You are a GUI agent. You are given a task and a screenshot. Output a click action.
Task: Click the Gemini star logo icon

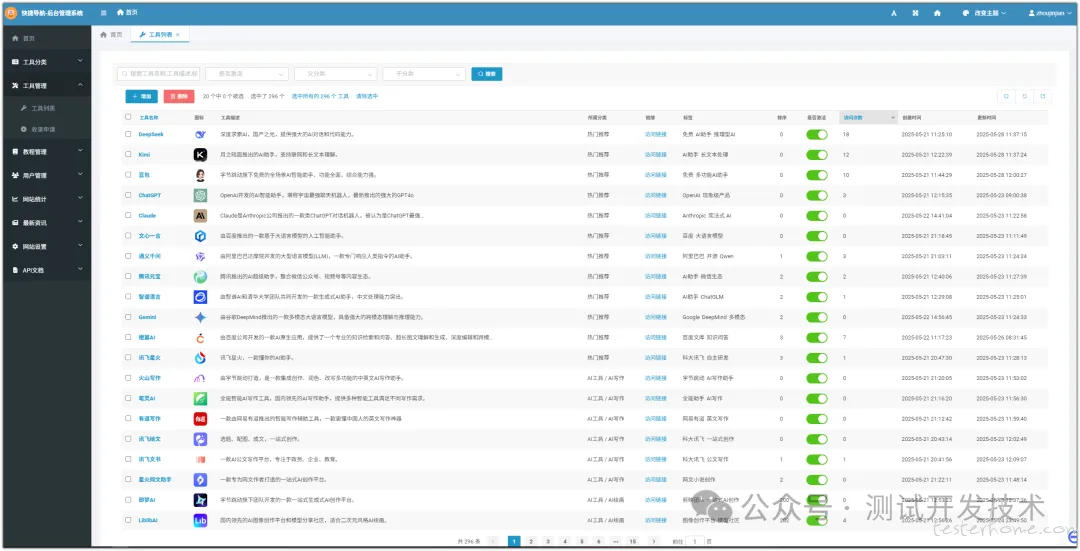pos(200,318)
